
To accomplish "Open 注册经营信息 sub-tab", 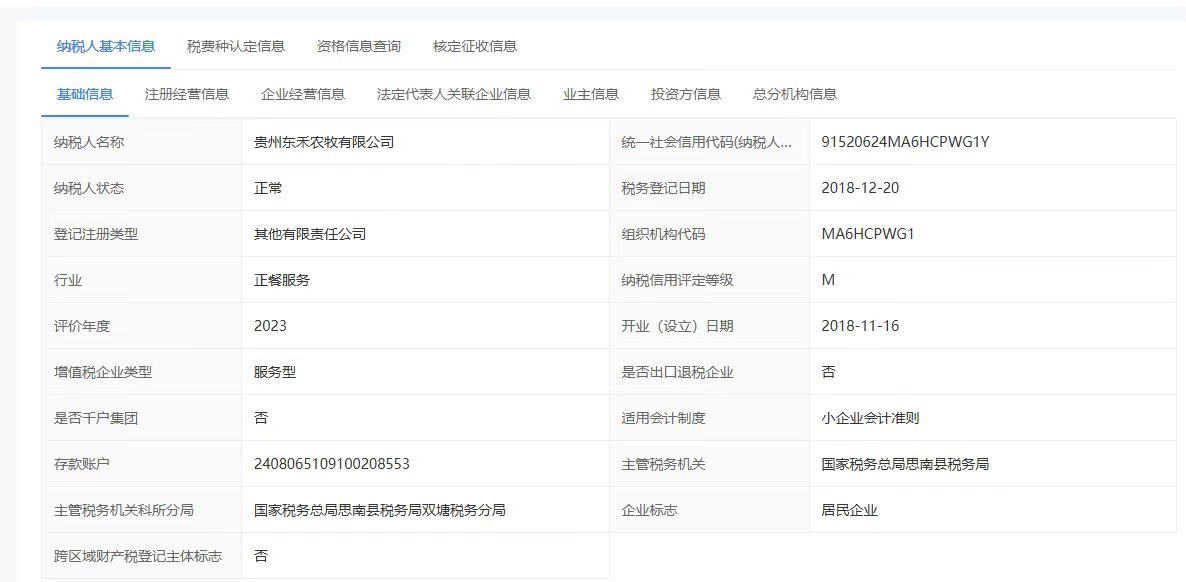I will [187, 94].
